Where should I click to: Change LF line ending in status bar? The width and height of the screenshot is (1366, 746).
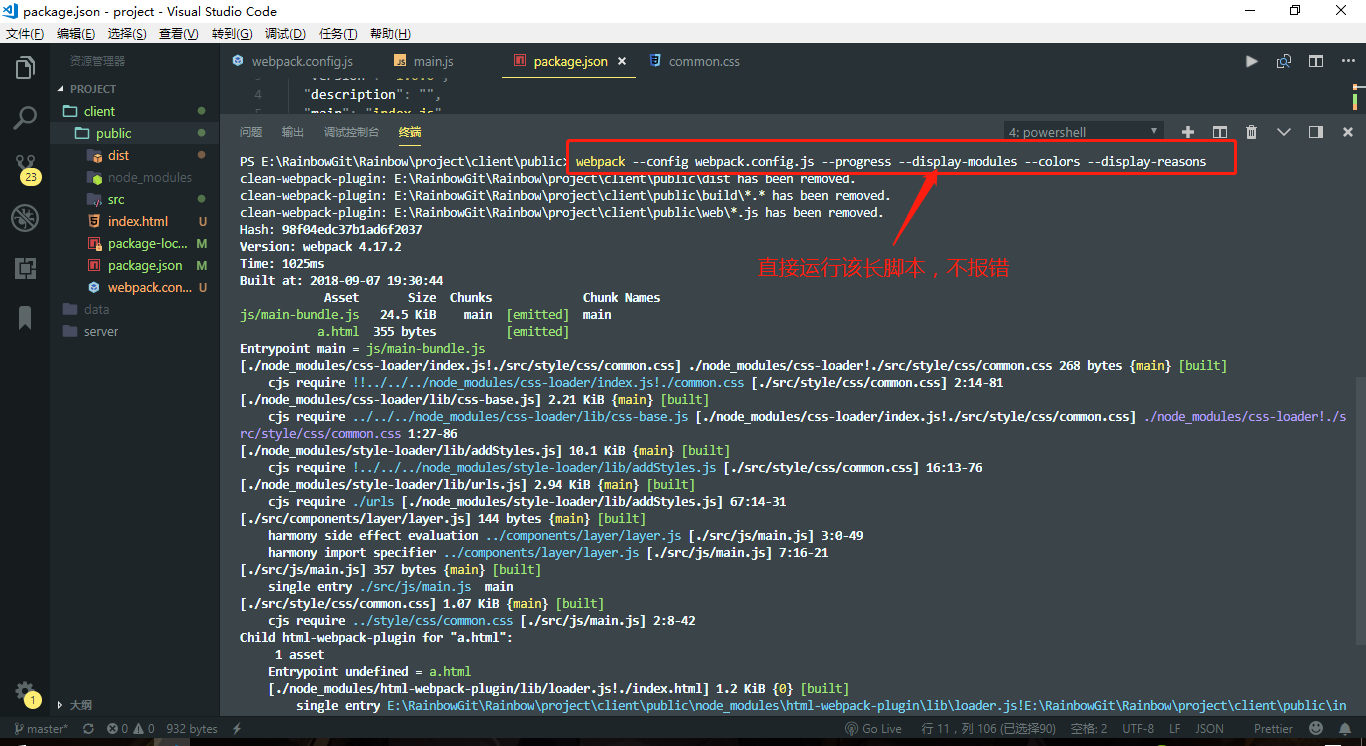point(1175,729)
